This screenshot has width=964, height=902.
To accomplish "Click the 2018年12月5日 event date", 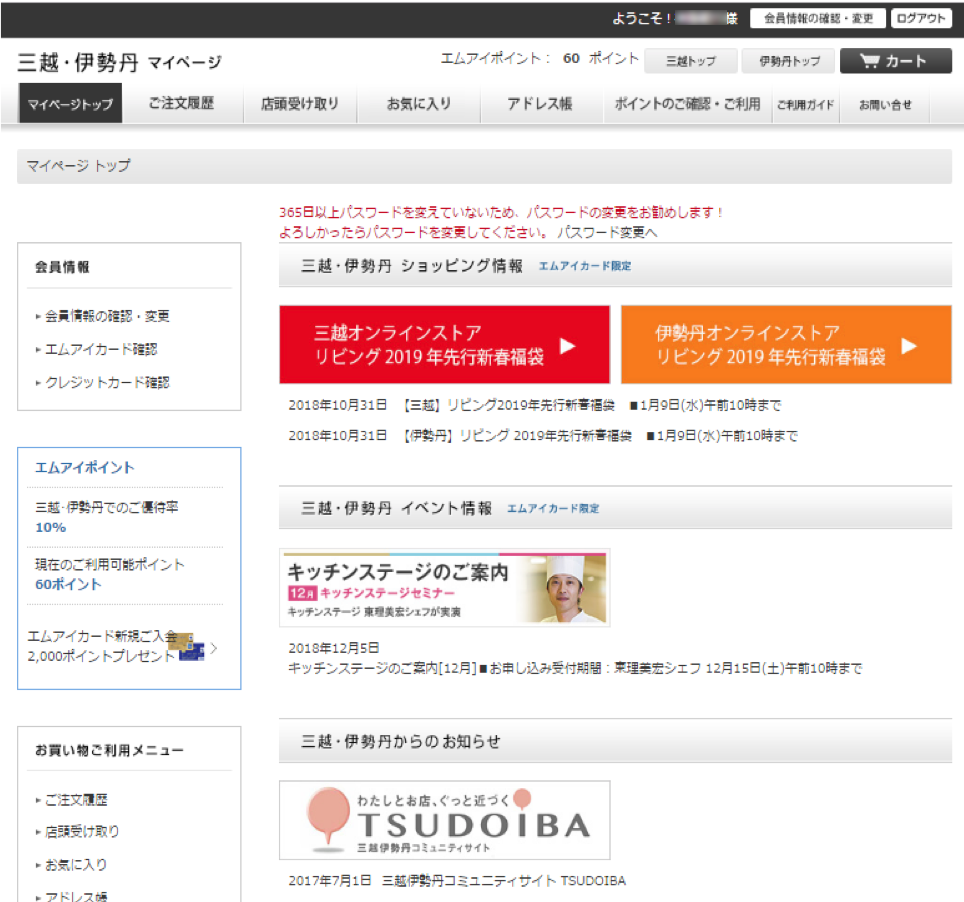I will point(334,648).
